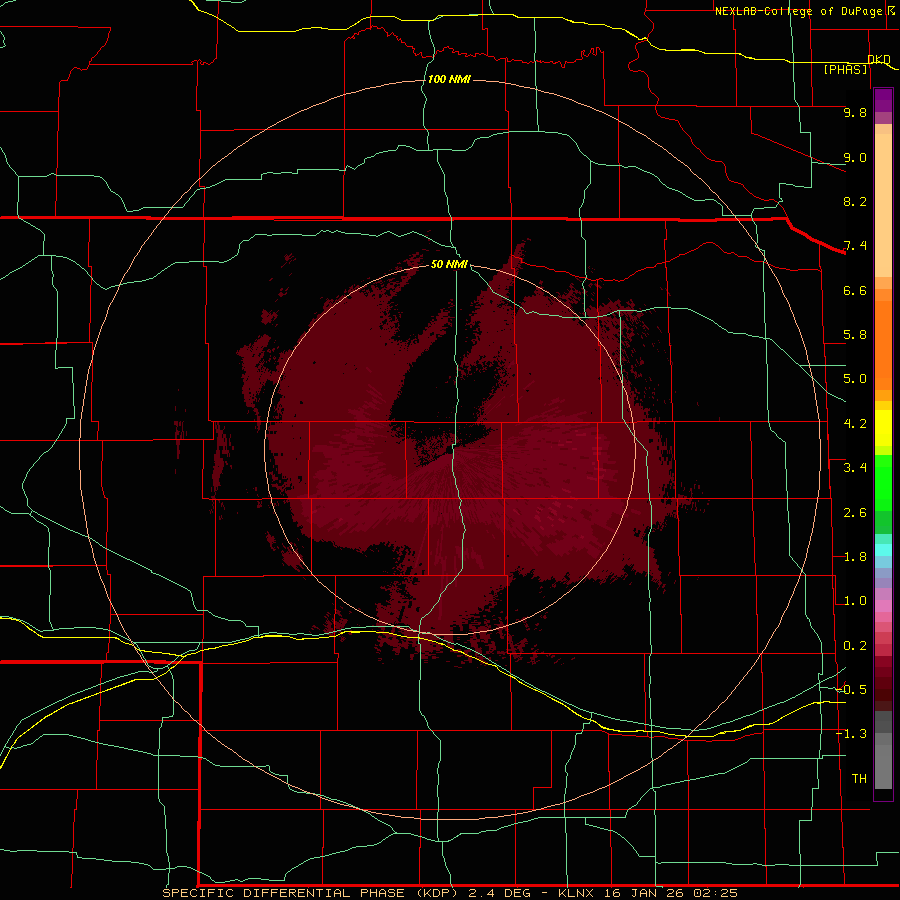Click the 5.0 color scale value

pos(855,379)
